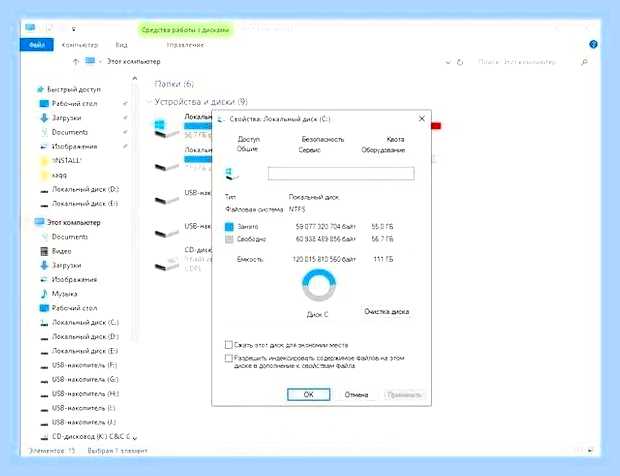The width and height of the screenshot is (620, 476).
Task: Select USB-накопитель (J:) in the tree
Action: click(x=84, y=422)
